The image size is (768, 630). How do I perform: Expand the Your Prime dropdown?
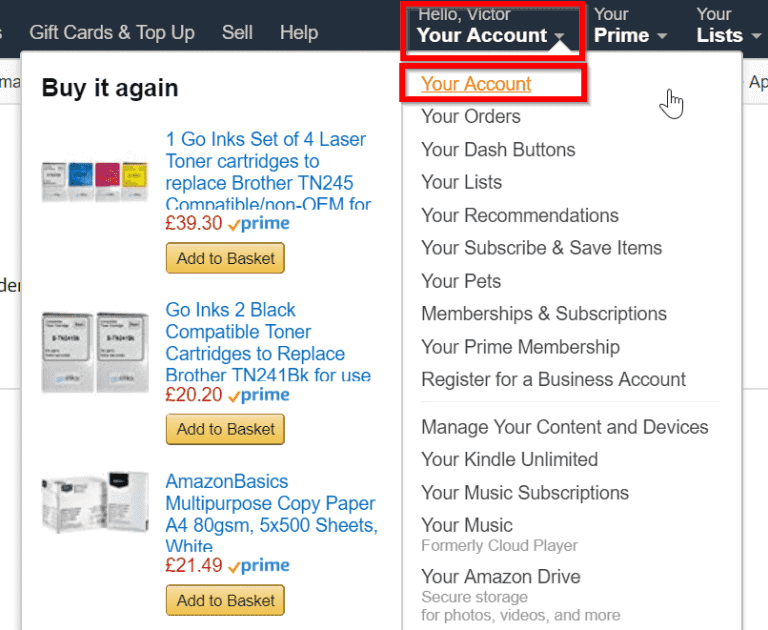[630, 25]
